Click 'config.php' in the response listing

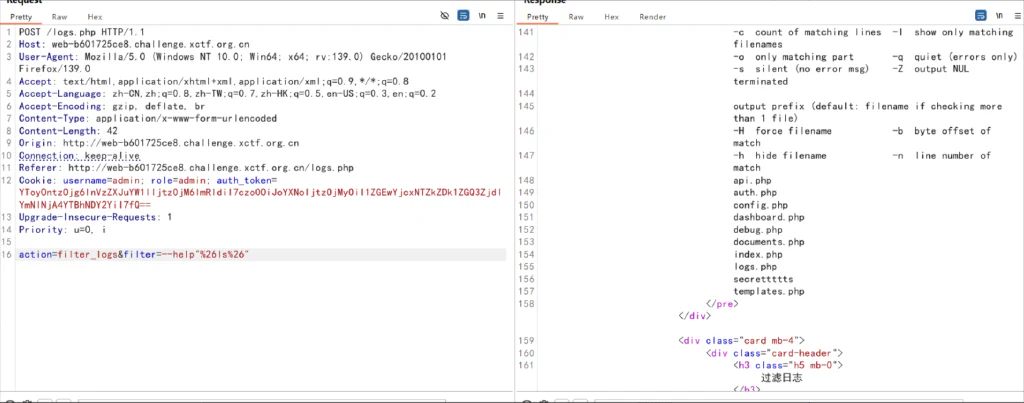[x=760, y=205]
